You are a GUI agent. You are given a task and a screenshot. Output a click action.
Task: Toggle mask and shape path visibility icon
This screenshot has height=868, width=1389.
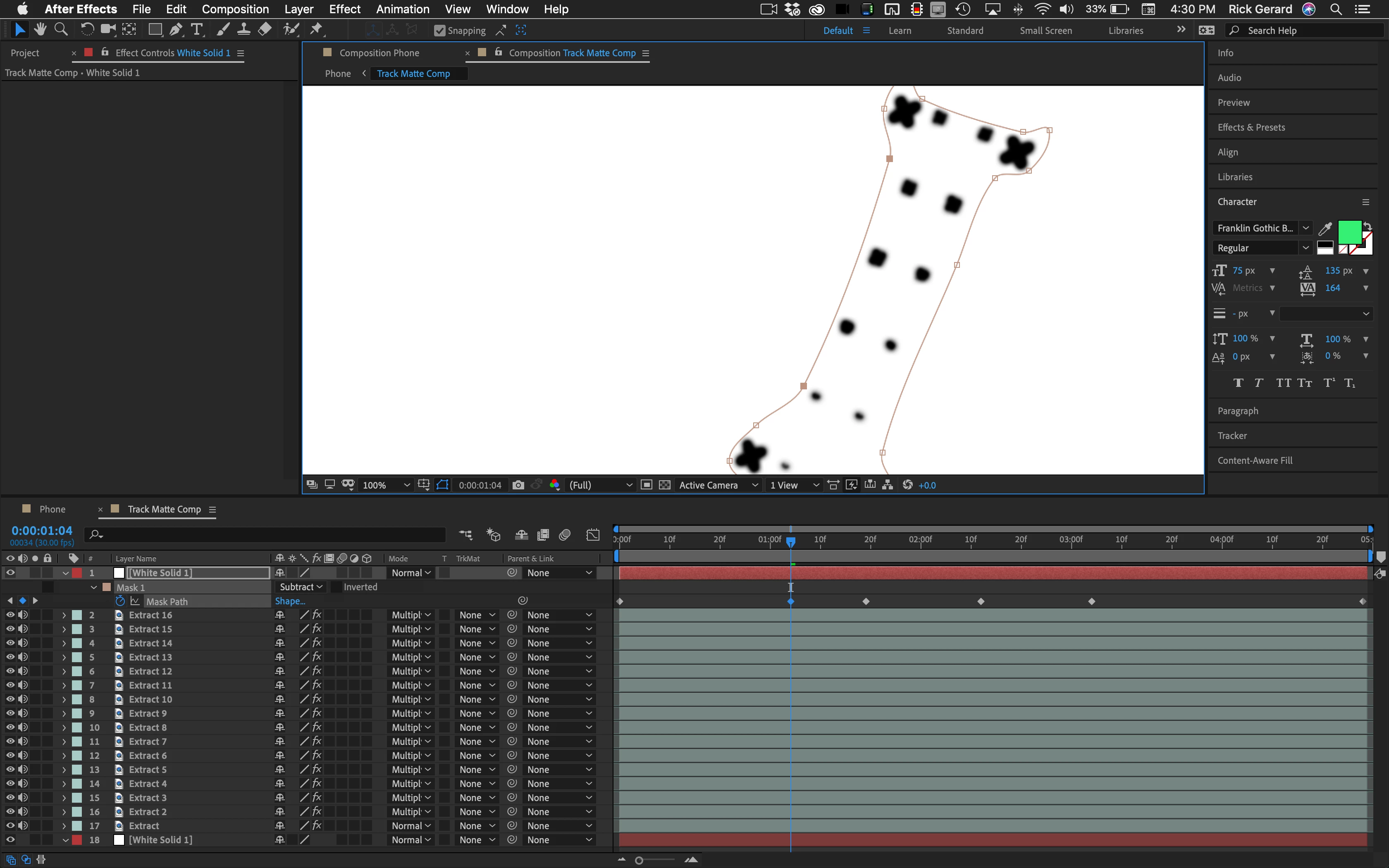coord(442,485)
